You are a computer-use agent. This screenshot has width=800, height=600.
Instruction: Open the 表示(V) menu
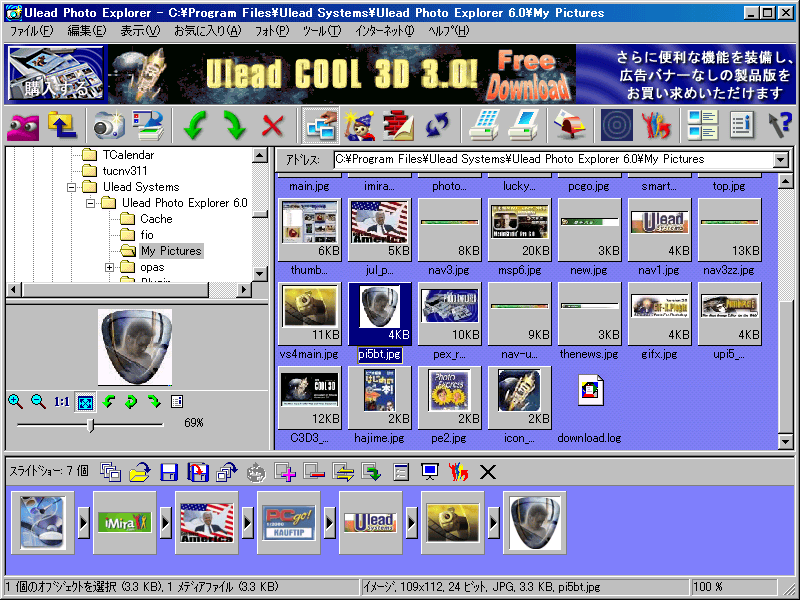point(140,31)
